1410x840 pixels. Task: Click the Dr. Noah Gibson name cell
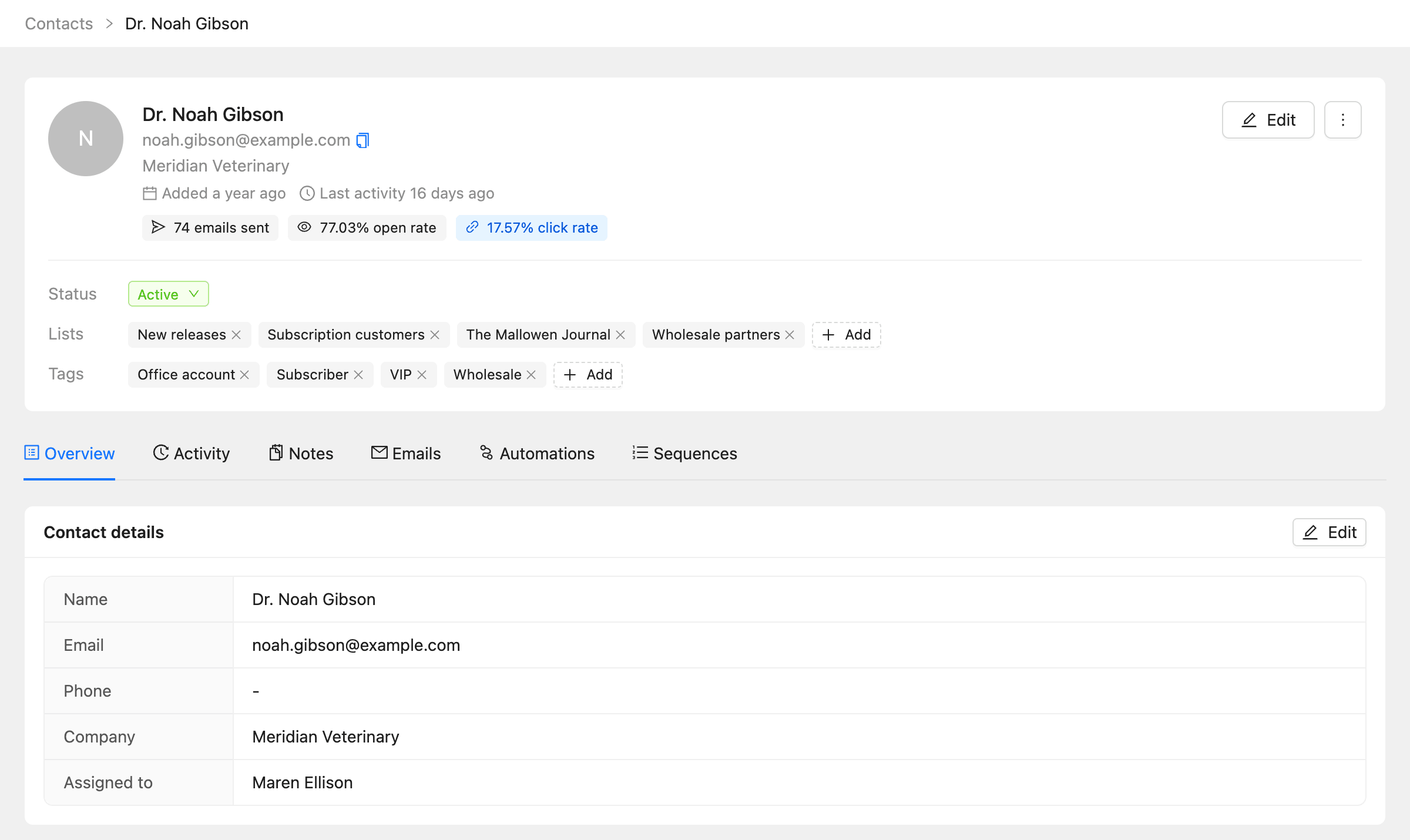tap(799, 599)
